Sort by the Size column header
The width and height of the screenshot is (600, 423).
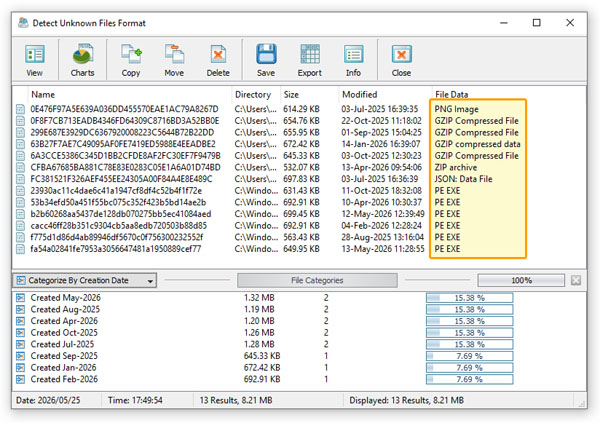point(291,95)
